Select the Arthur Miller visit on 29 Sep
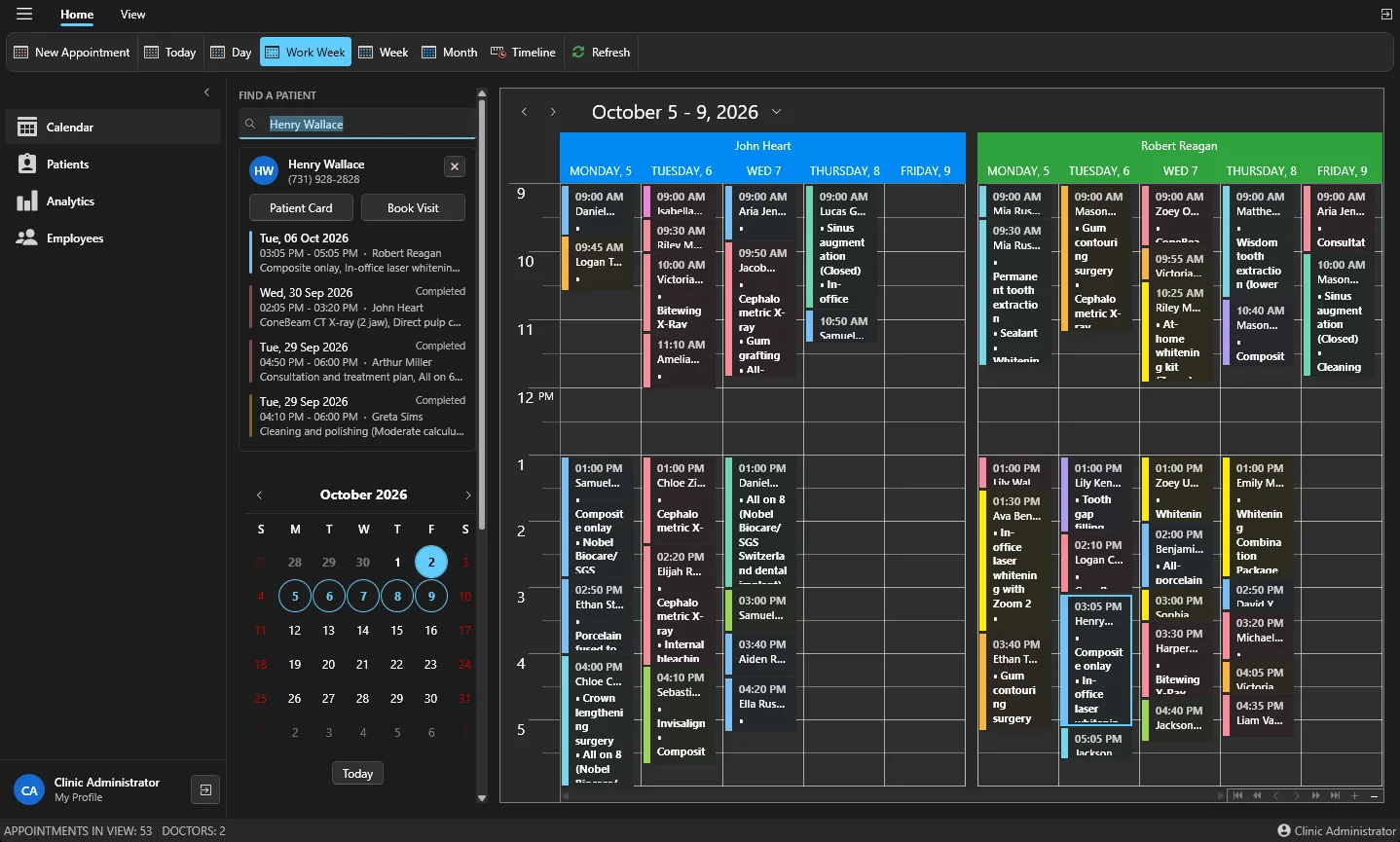The height and width of the screenshot is (842, 1400). tap(358, 362)
